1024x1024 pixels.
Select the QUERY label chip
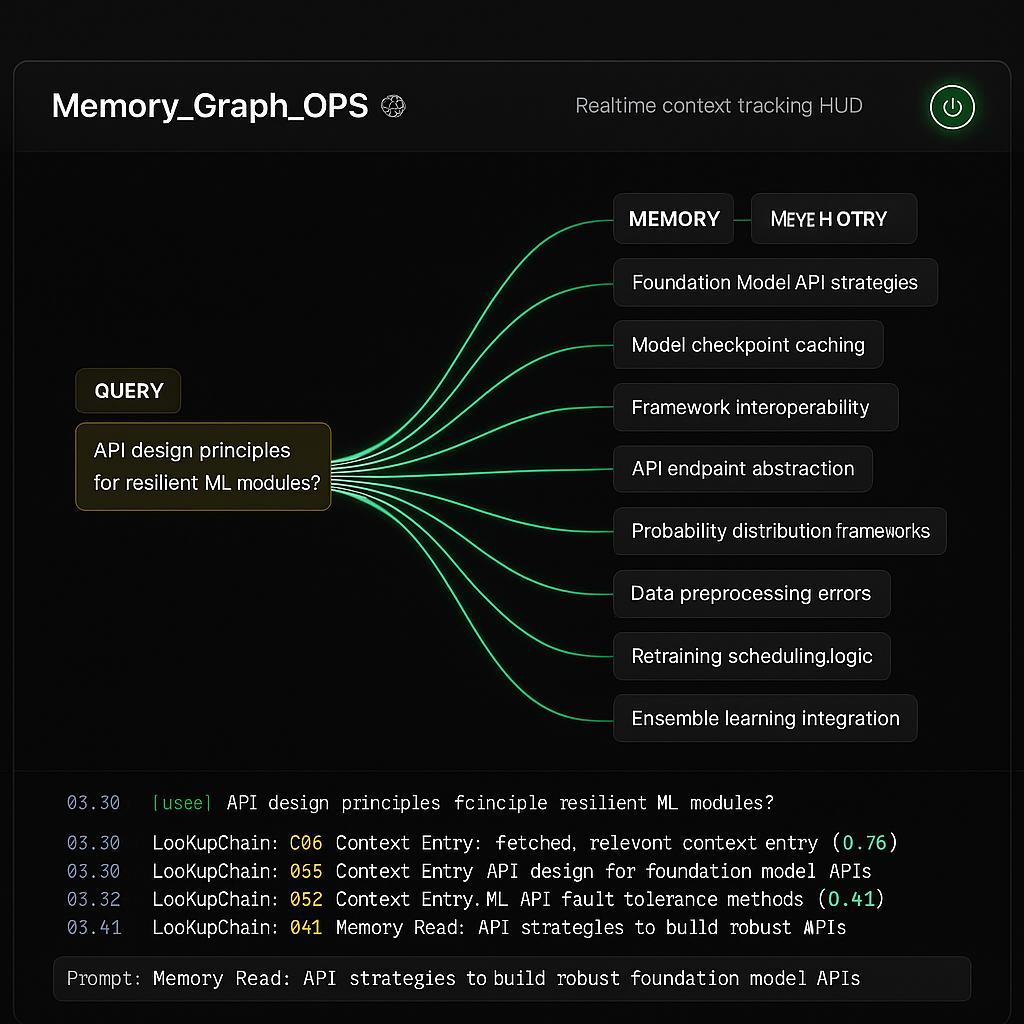pos(128,391)
